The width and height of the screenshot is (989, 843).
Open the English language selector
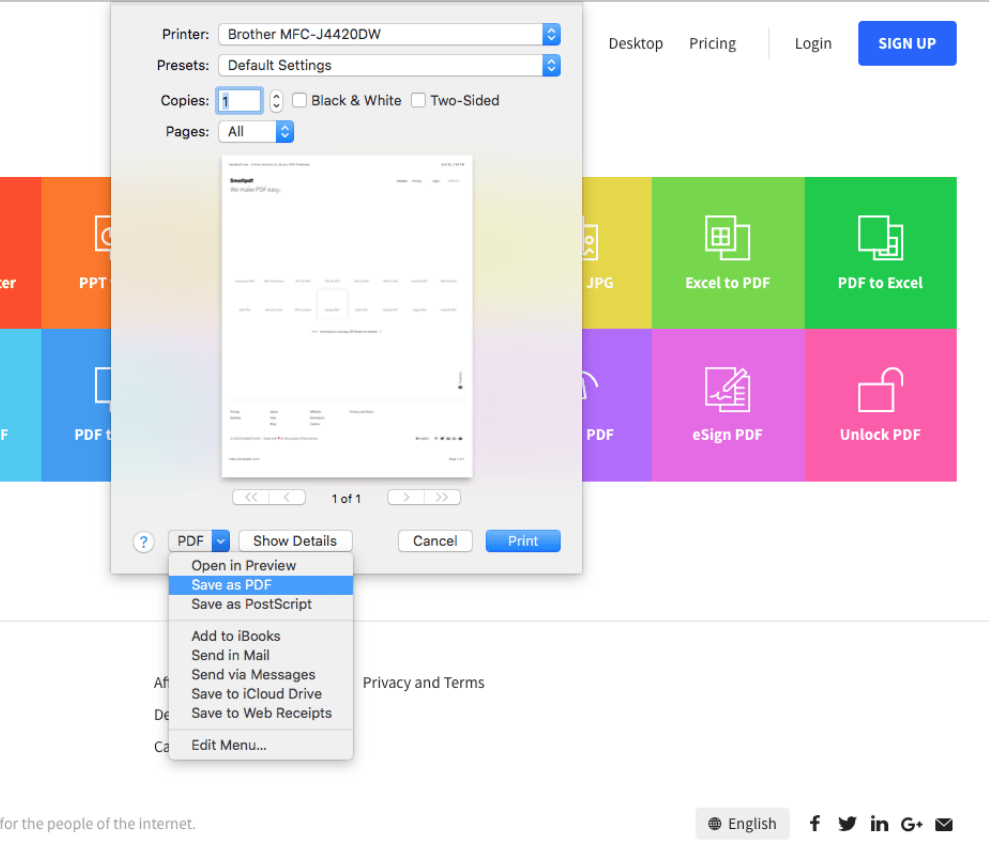click(x=742, y=823)
